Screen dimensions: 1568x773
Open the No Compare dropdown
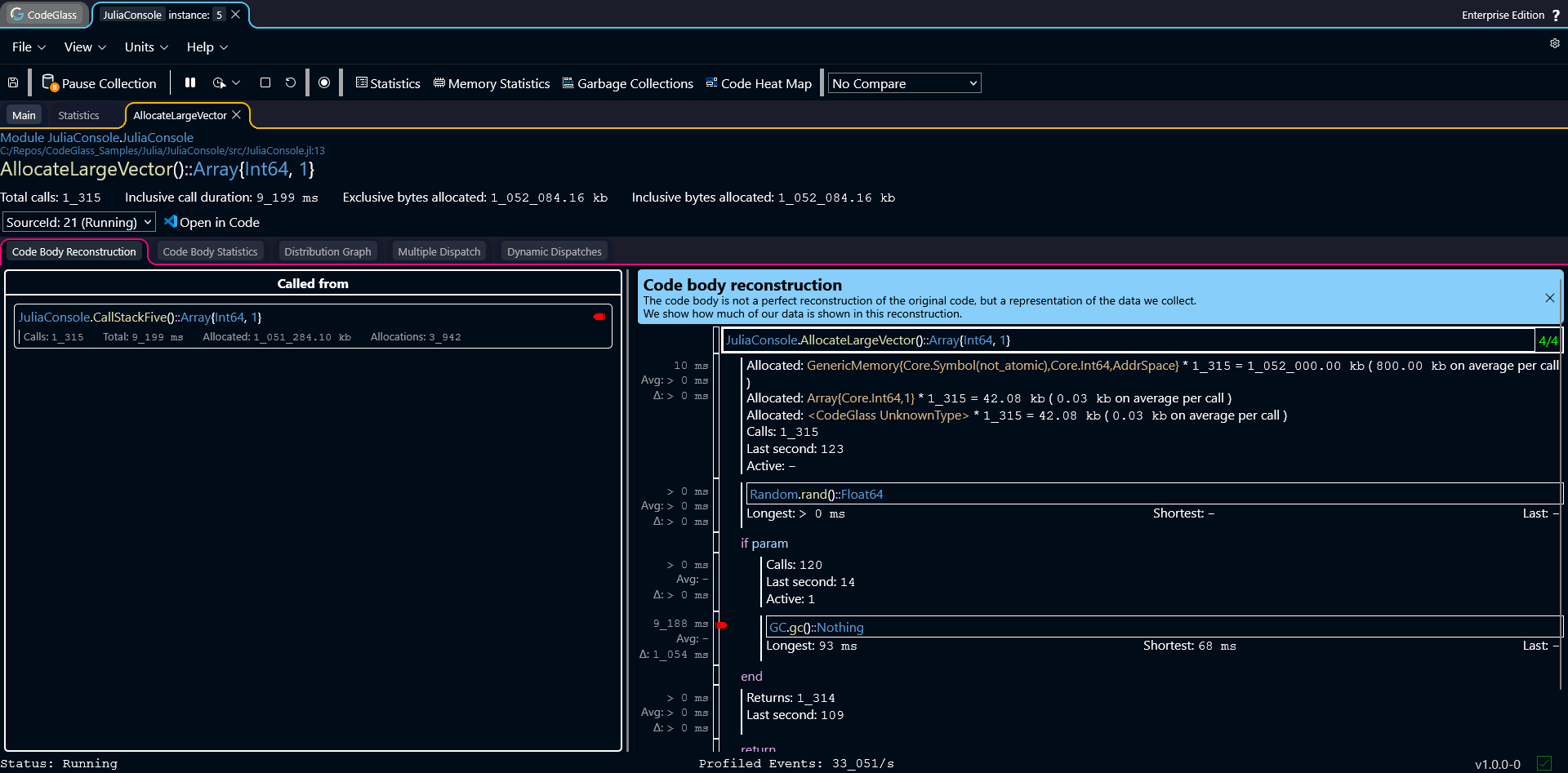905,83
